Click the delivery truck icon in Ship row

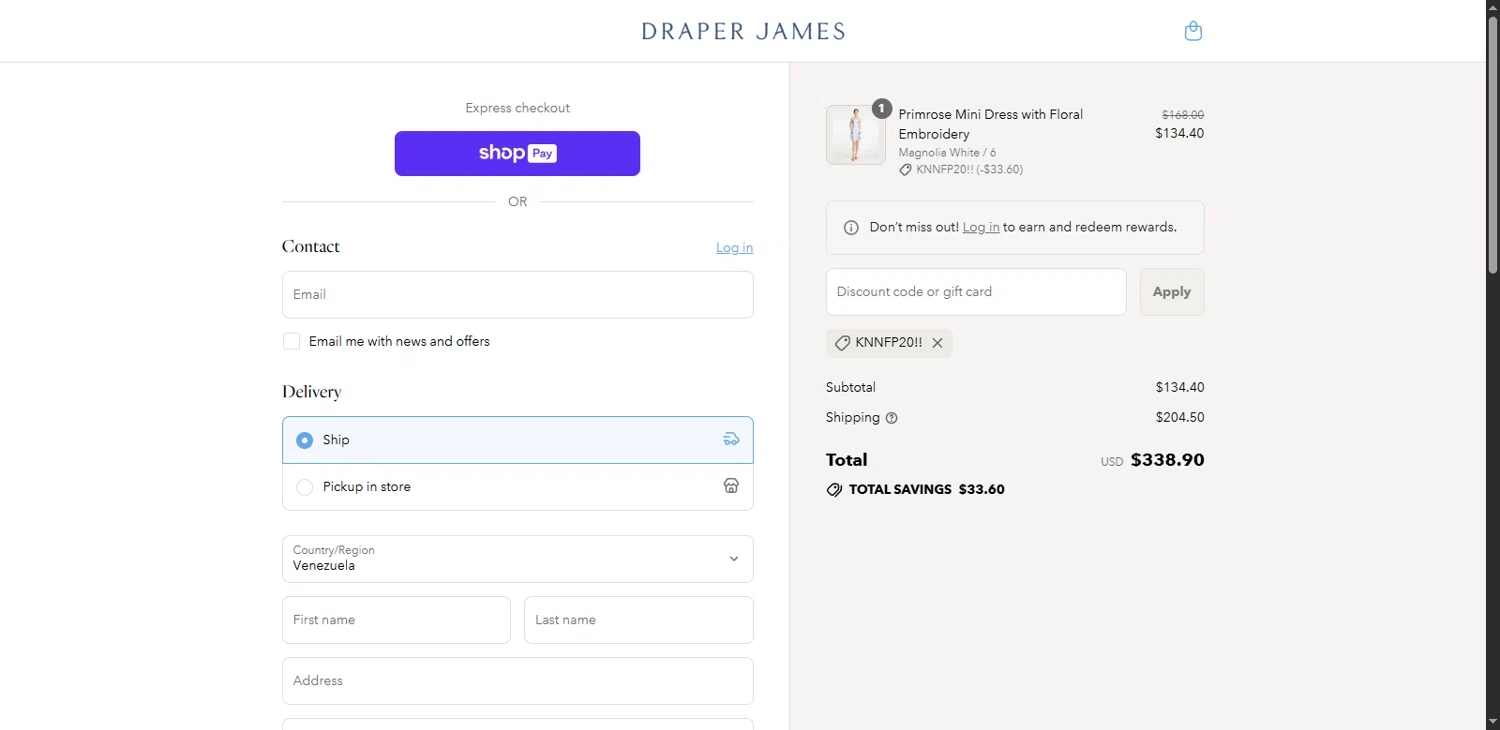click(x=731, y=439)
